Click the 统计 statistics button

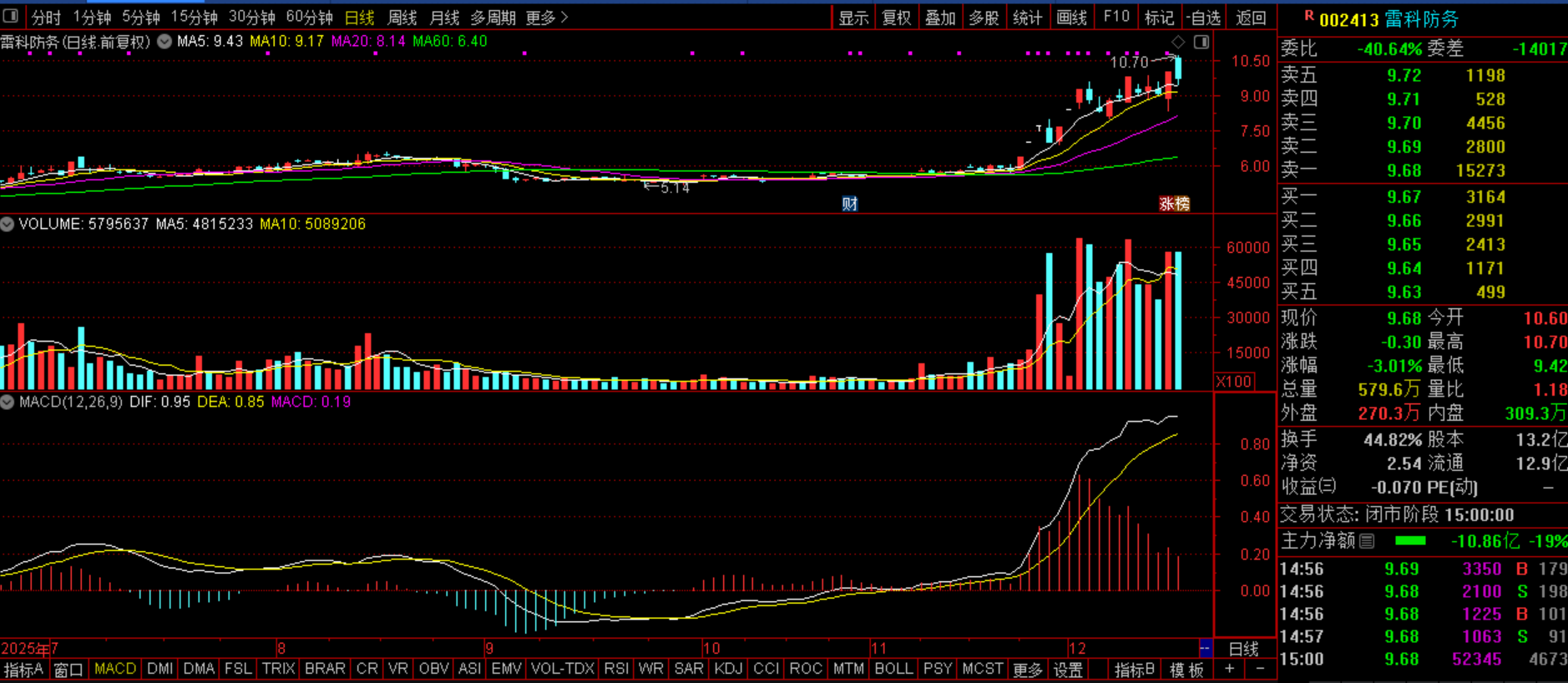[x=1027, y=18]
